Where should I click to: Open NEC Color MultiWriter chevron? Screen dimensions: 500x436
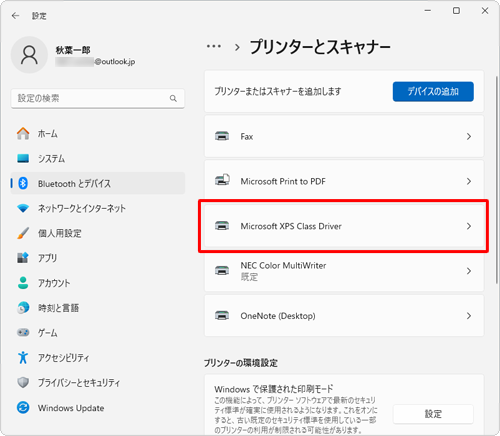tap(469, 271)
